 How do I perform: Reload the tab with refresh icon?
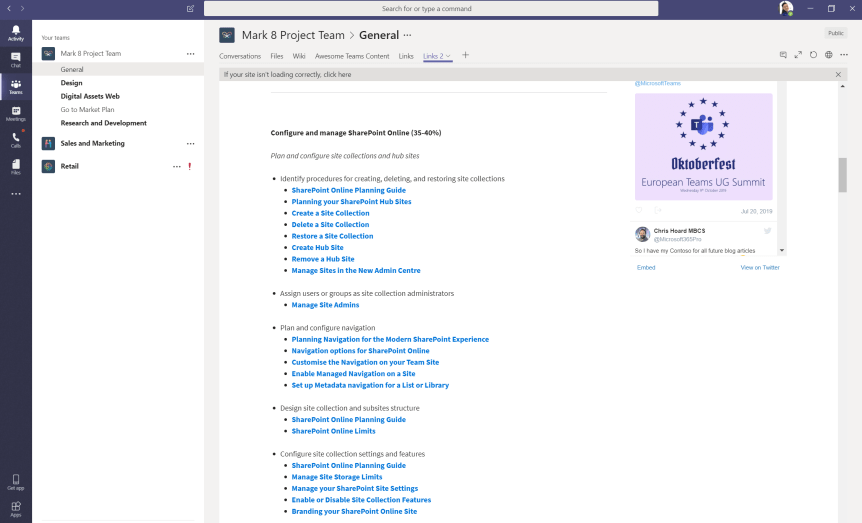[813, 55]
